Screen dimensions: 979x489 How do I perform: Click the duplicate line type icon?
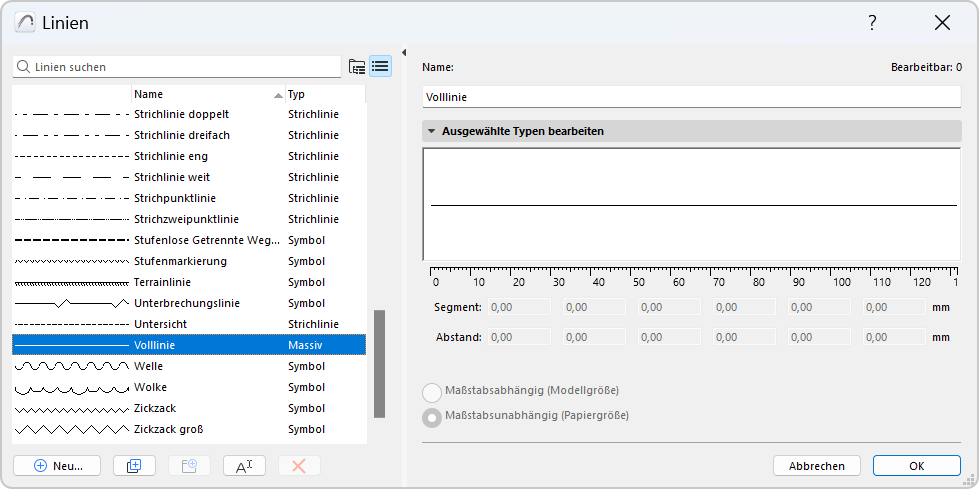click(134, 466)
